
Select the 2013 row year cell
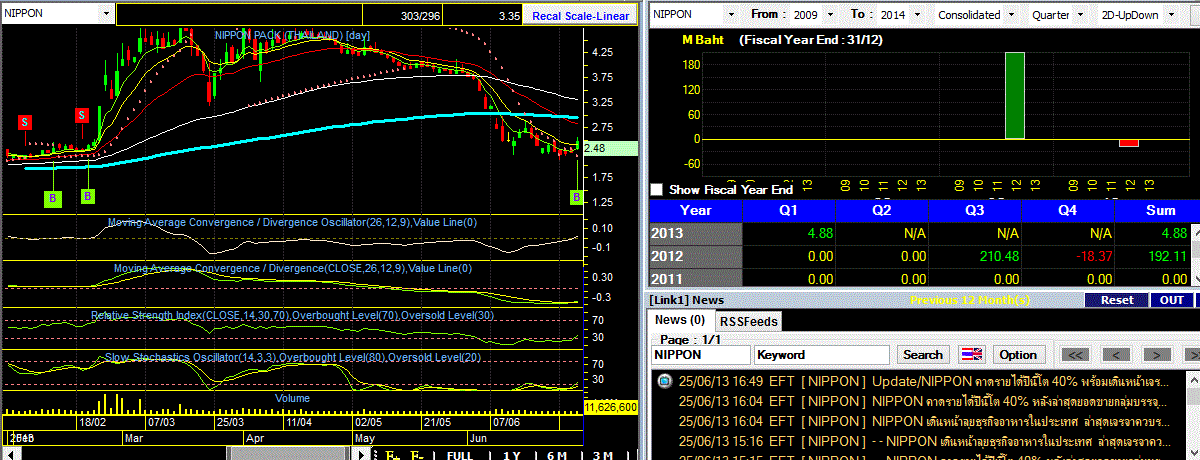click(x=696, y=233)
